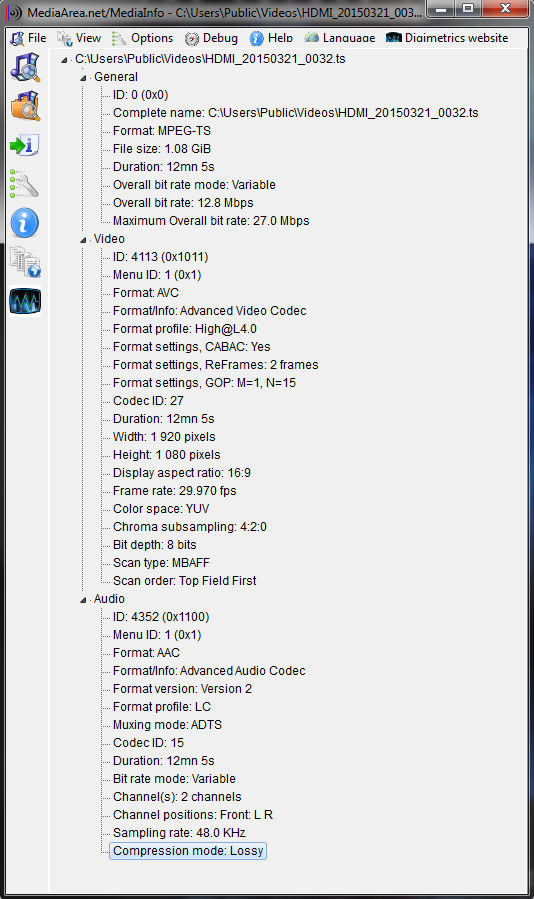Image resolution: width=534 pixels, height=899 pixels.
Task: Open the View menu
Action: [79, 38]
